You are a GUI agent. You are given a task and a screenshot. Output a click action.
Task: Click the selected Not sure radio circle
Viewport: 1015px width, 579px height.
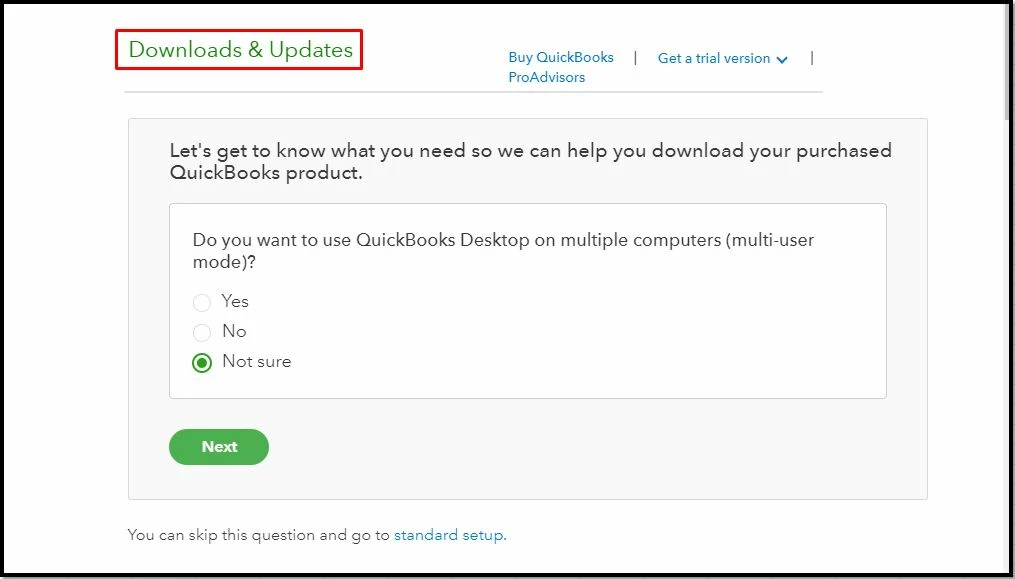[202, 363]
